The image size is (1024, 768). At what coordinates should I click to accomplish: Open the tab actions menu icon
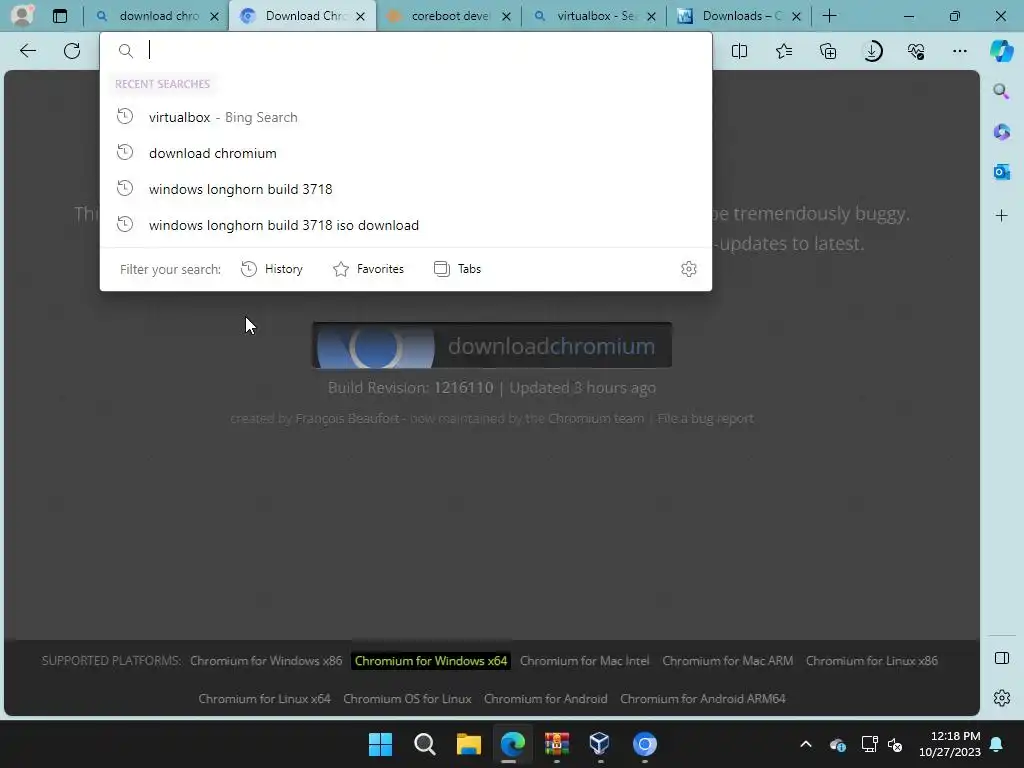[x=59, y=16]
